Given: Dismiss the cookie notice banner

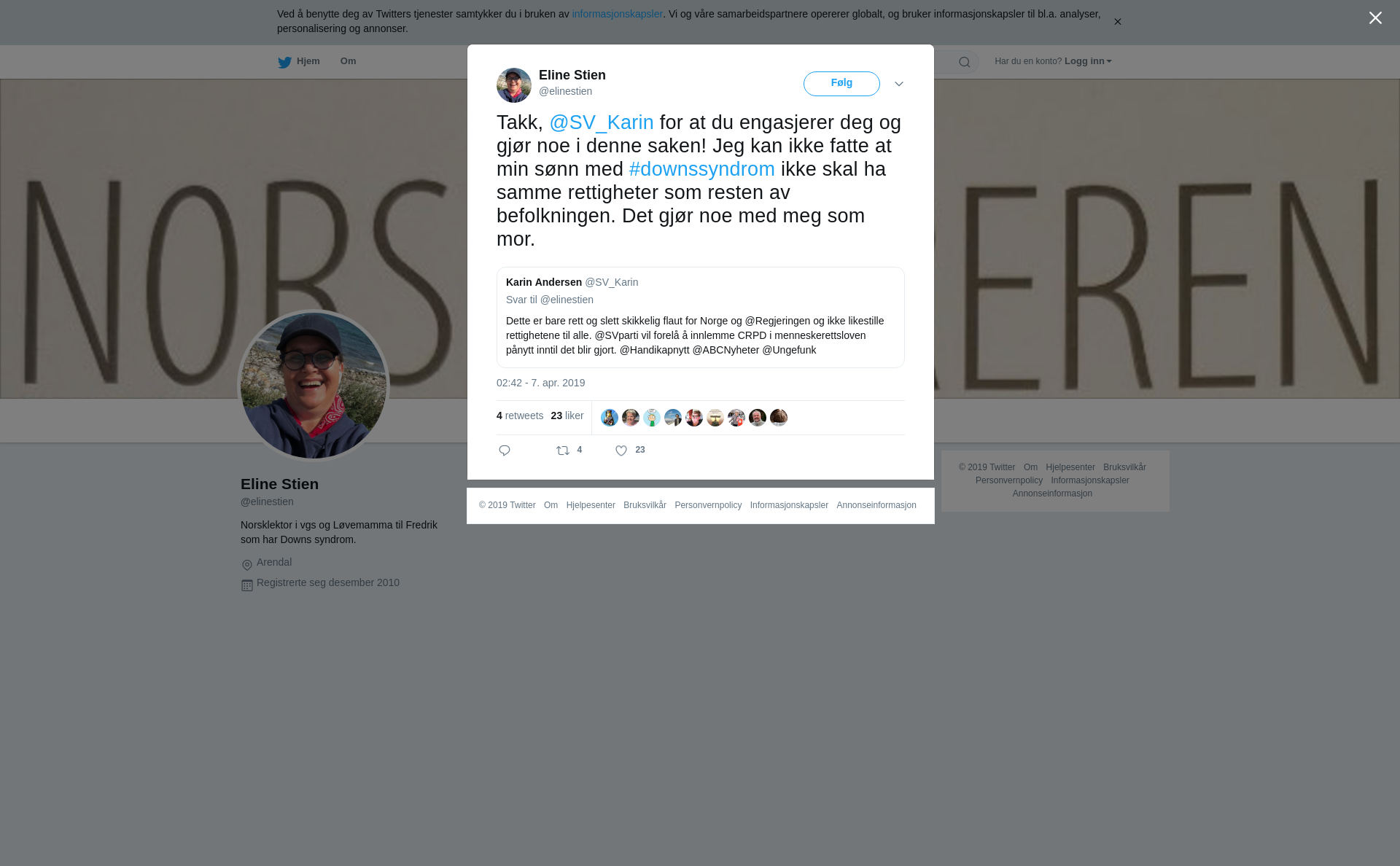Looking at the screenshot, I should [x=1117, y=22].
